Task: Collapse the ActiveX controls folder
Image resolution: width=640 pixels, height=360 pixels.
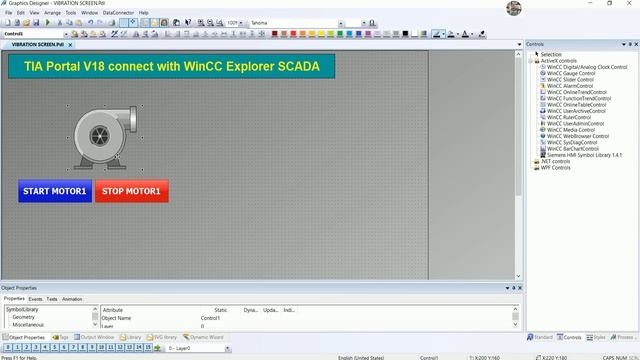Action: click(531, 61)
